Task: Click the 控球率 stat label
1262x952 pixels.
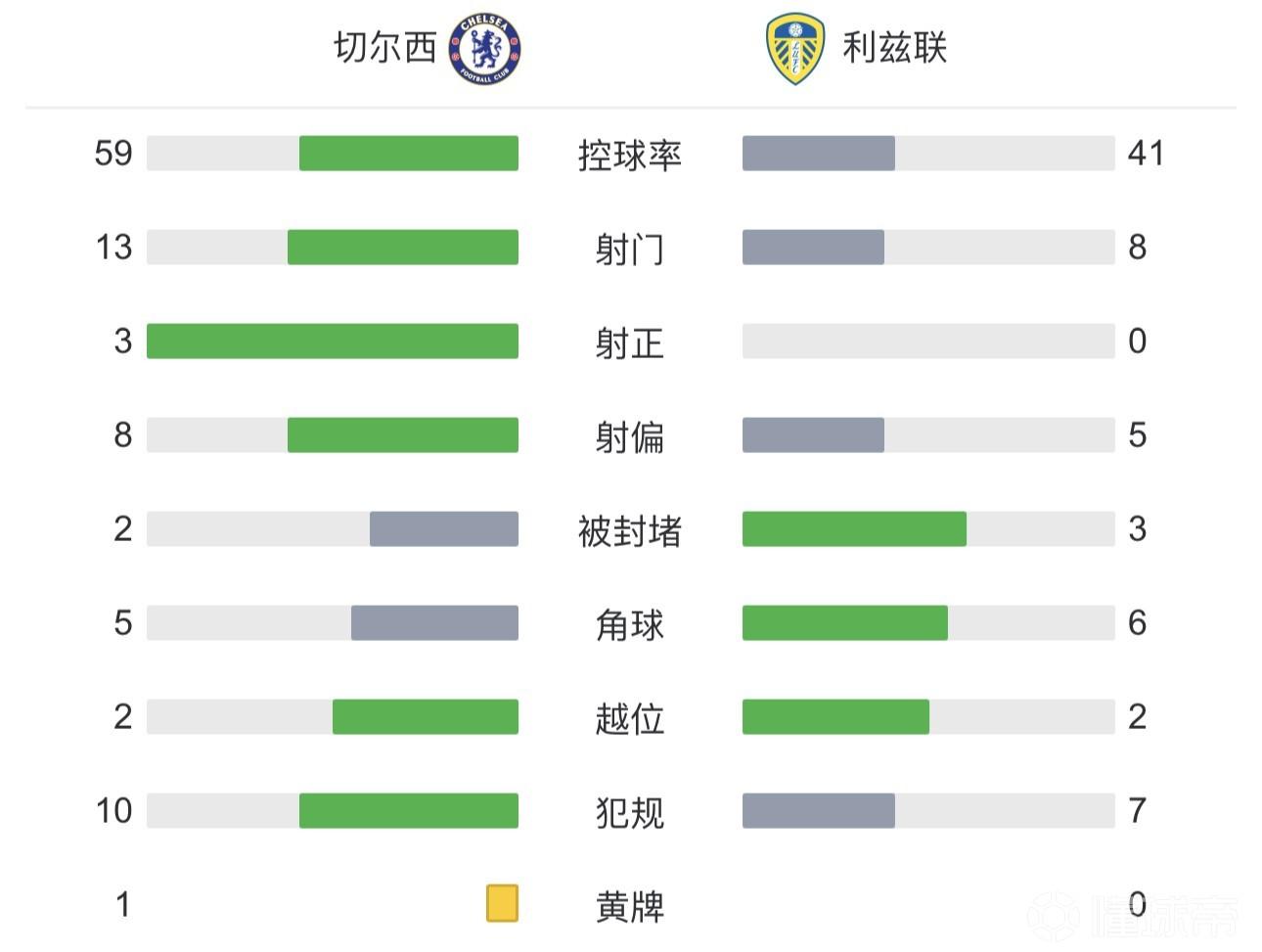Action: 629,155
